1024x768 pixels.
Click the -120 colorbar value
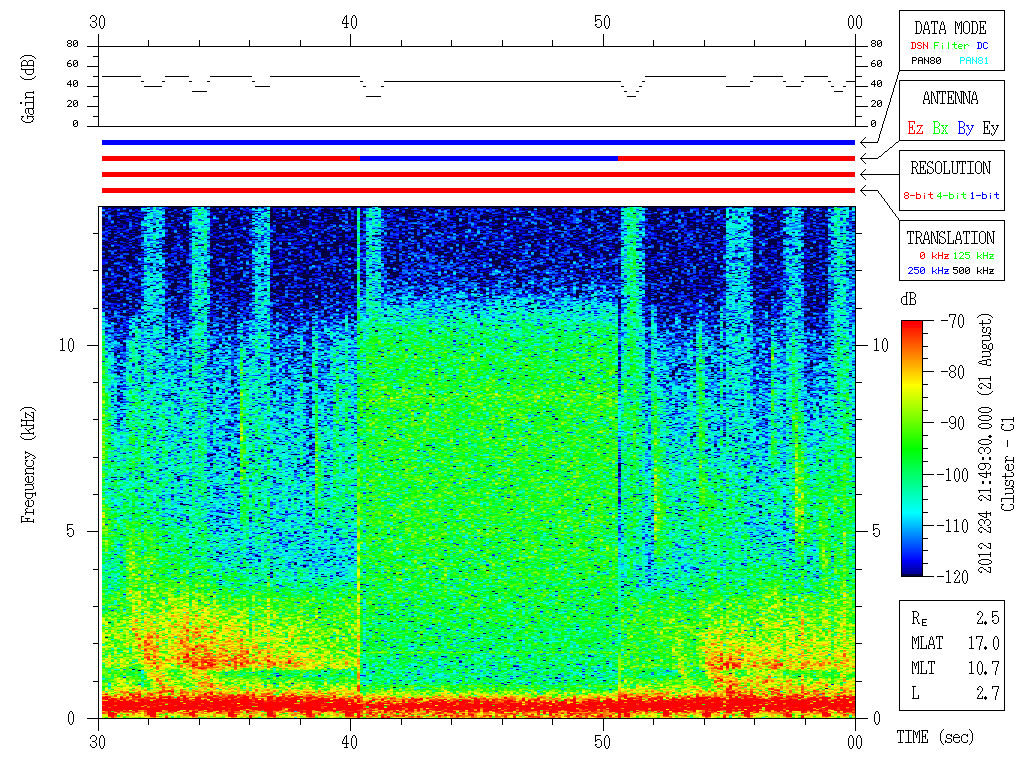[955, 576]
